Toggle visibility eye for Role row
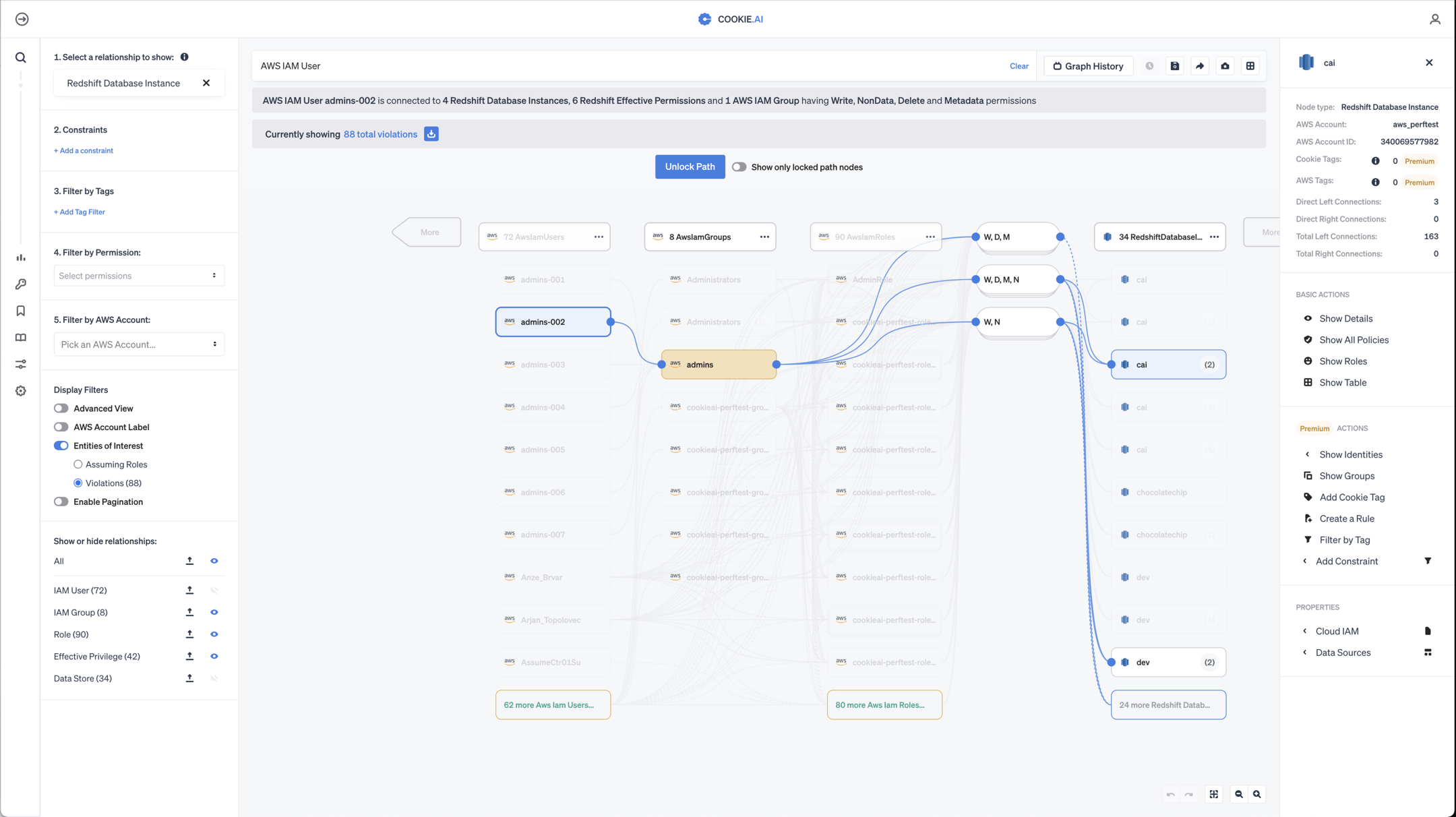The image size is (1456, 817). coord(214,634)
